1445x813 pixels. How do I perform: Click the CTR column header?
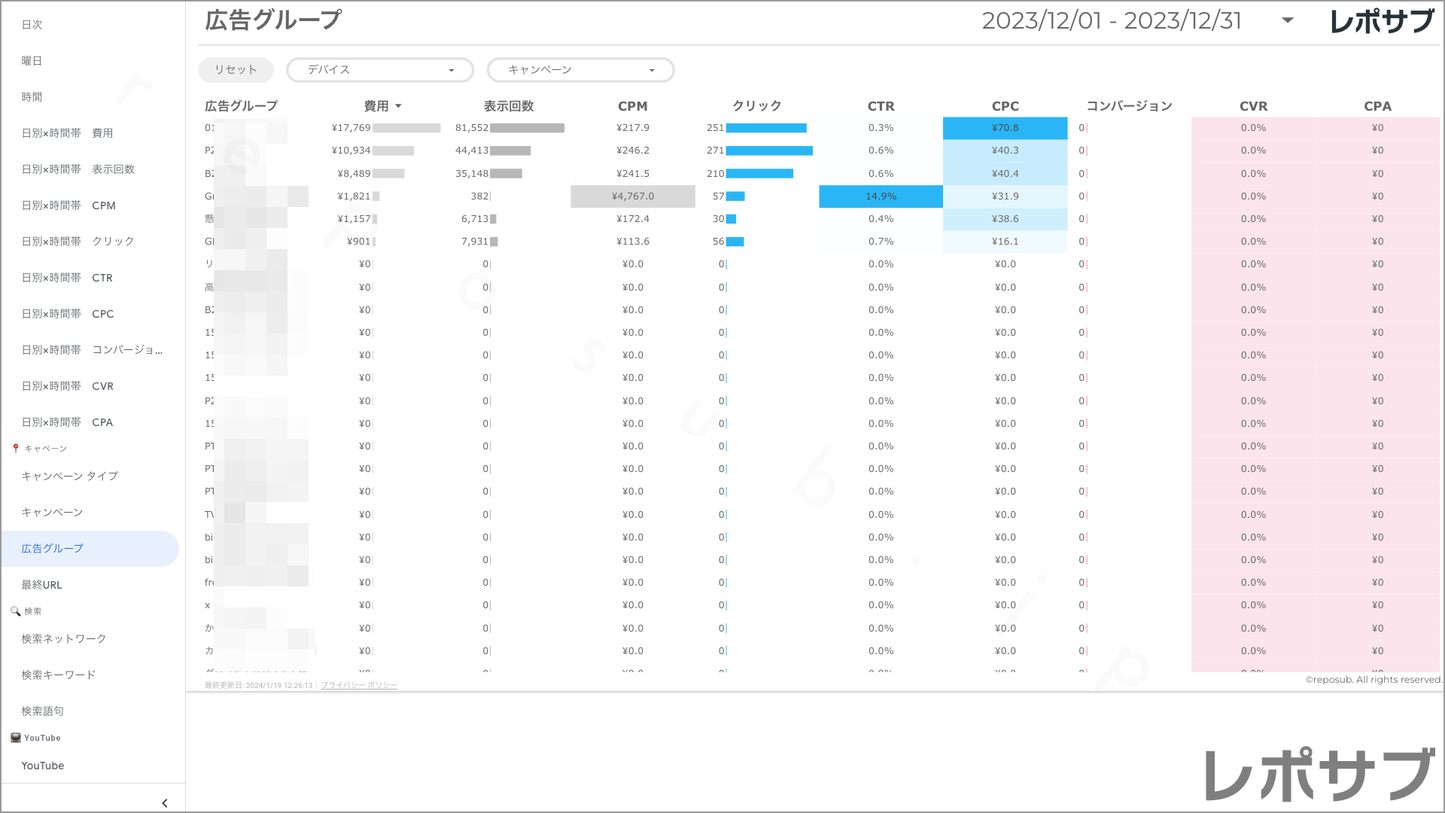click(x=880, y=106)
